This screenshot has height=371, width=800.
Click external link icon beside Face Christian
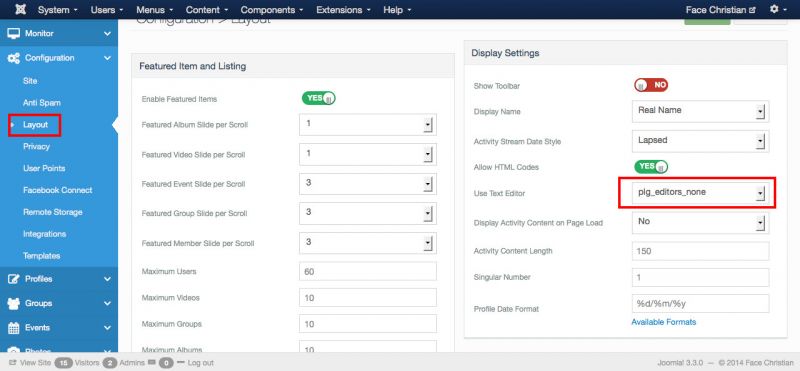tap(752, 10)
